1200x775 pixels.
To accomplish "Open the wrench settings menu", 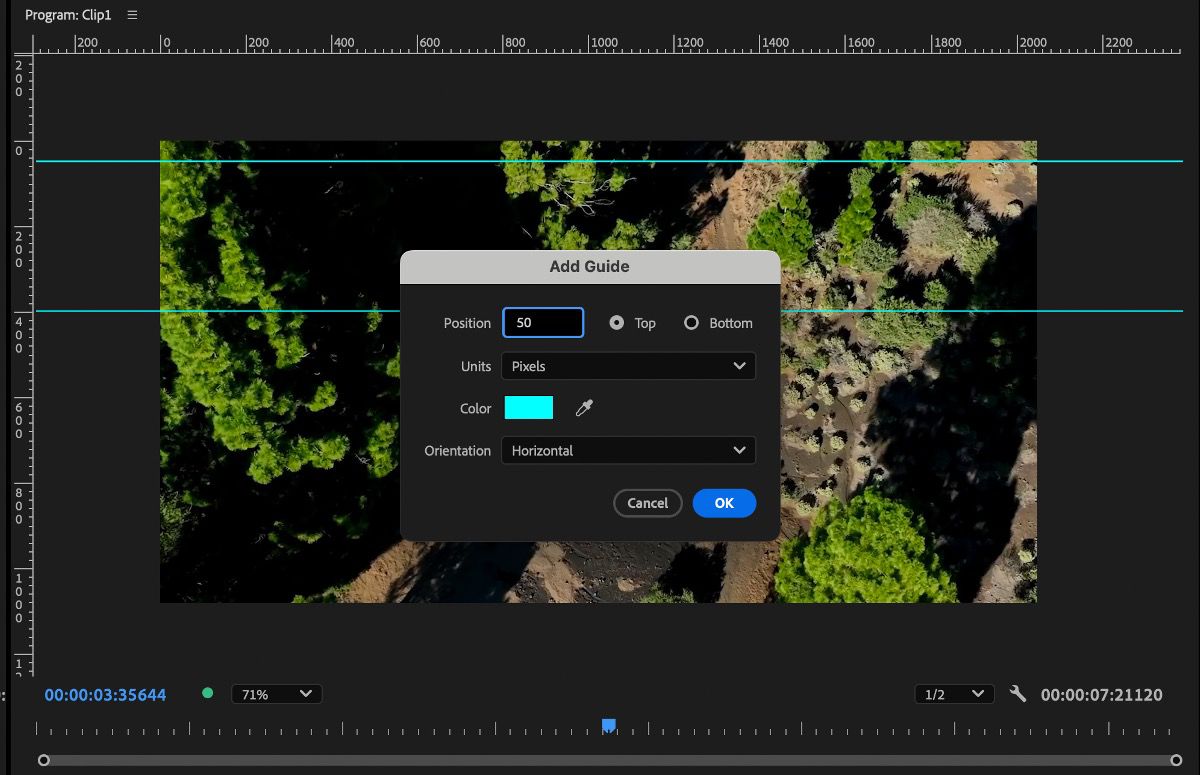I will point(1018,693).
